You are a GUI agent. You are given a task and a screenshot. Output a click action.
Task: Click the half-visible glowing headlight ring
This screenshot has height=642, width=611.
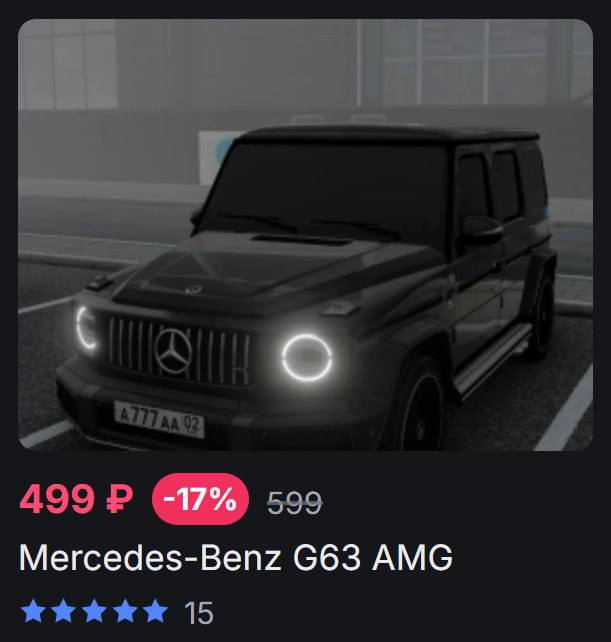click(x=86, y=328)
